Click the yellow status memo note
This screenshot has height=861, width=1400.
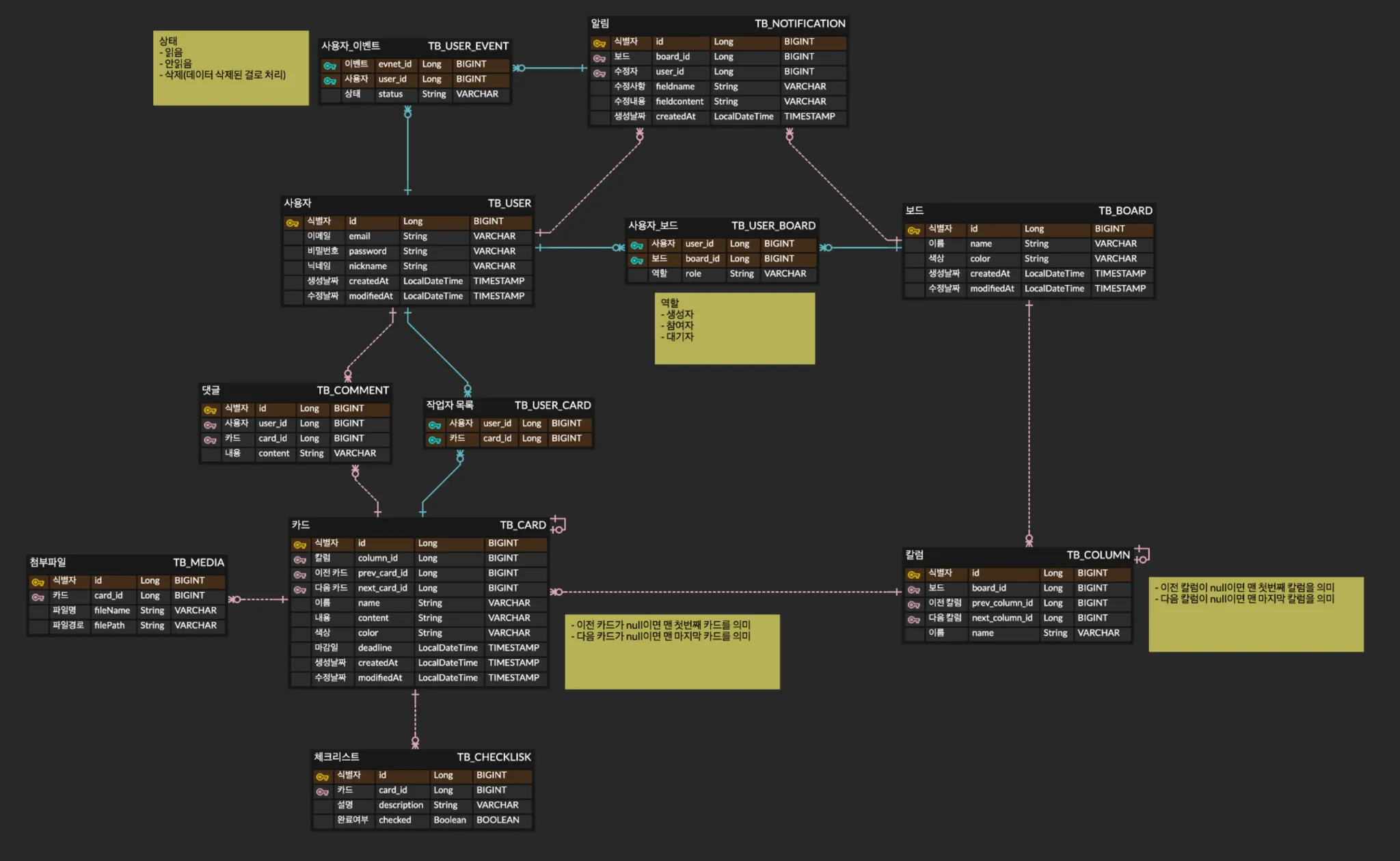[x=230, y=68]
